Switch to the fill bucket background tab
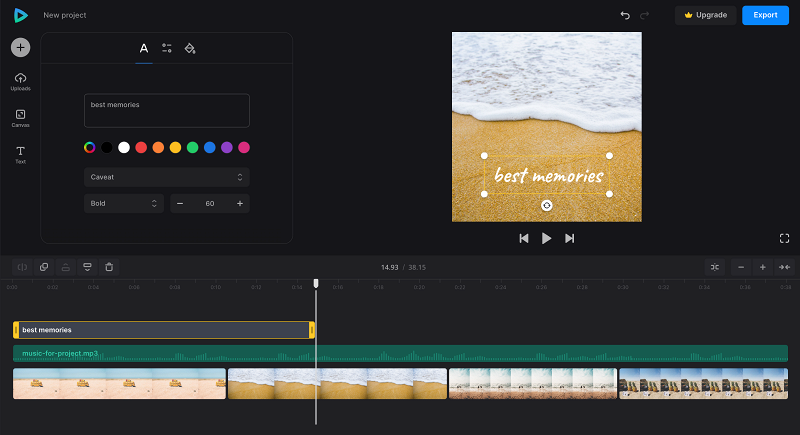 (190, 48)
